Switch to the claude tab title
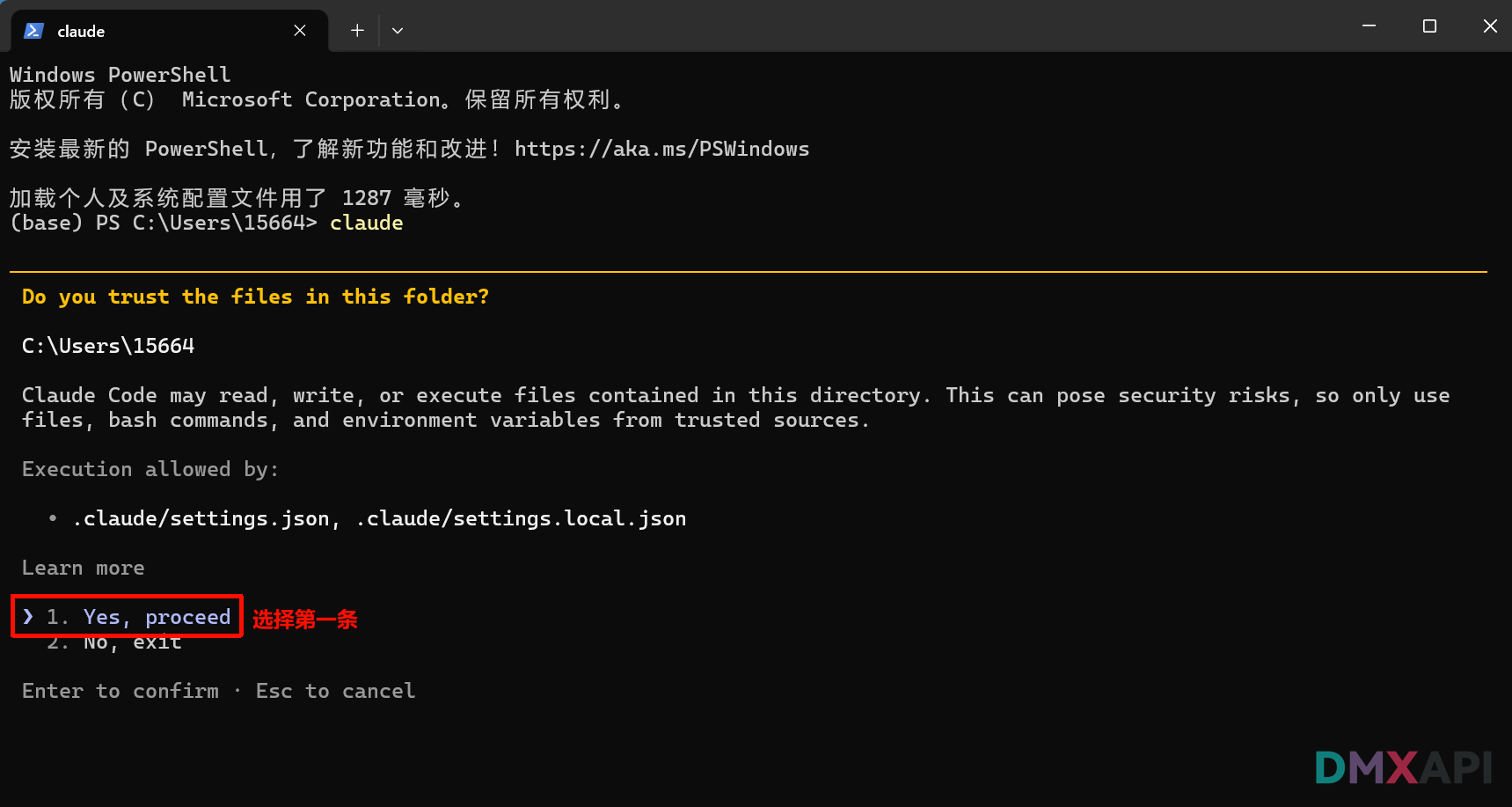This screenshot has width=1512, height=807. [x=81, y=32]
